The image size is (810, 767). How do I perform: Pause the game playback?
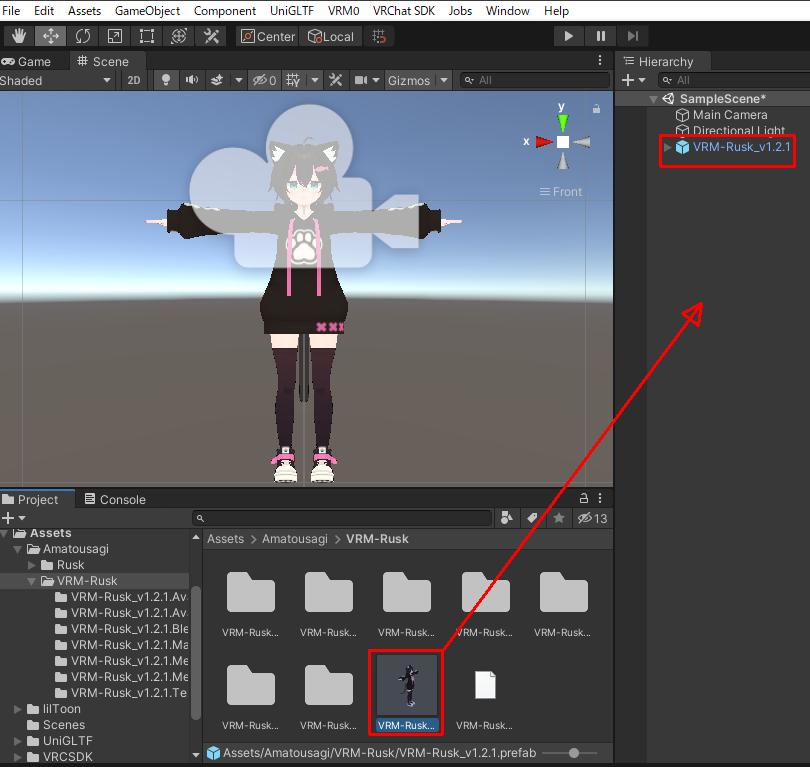point(600,36)
